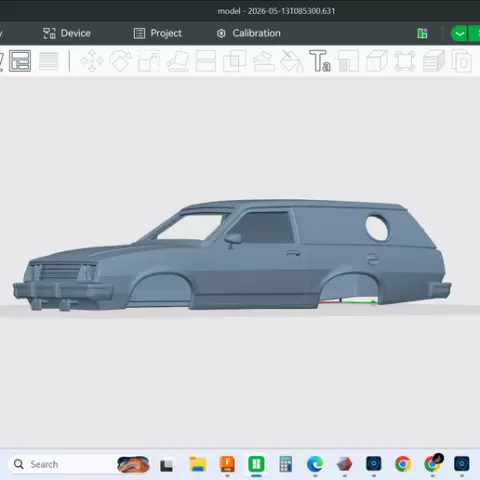The height and width of the screenshot is (480, 480).
Task: Open Calculator from the taskbar
Action: 286,464
